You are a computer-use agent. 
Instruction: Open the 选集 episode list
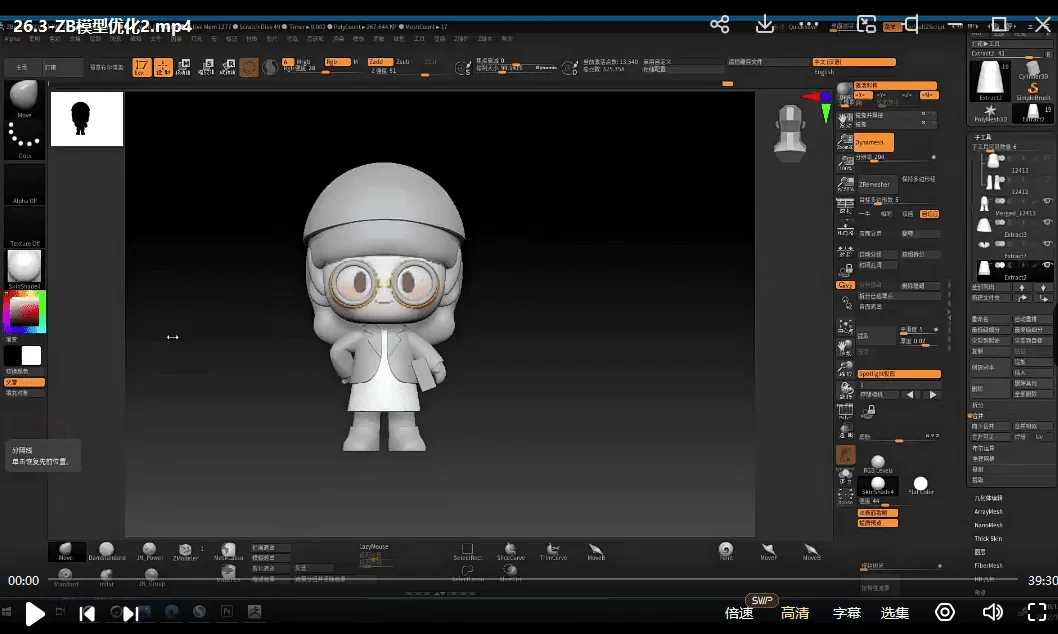pyautogui.click(x=895, y=613)
